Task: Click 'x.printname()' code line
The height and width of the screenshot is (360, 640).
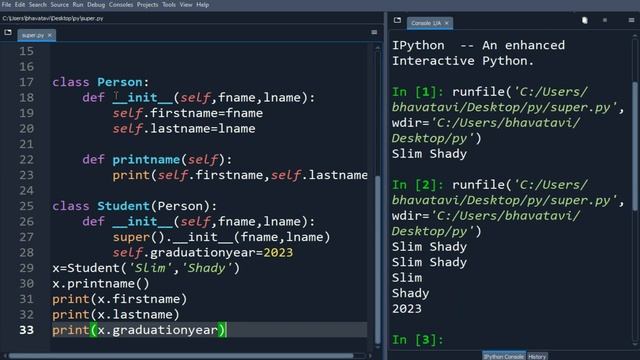Action: point(101,283)
